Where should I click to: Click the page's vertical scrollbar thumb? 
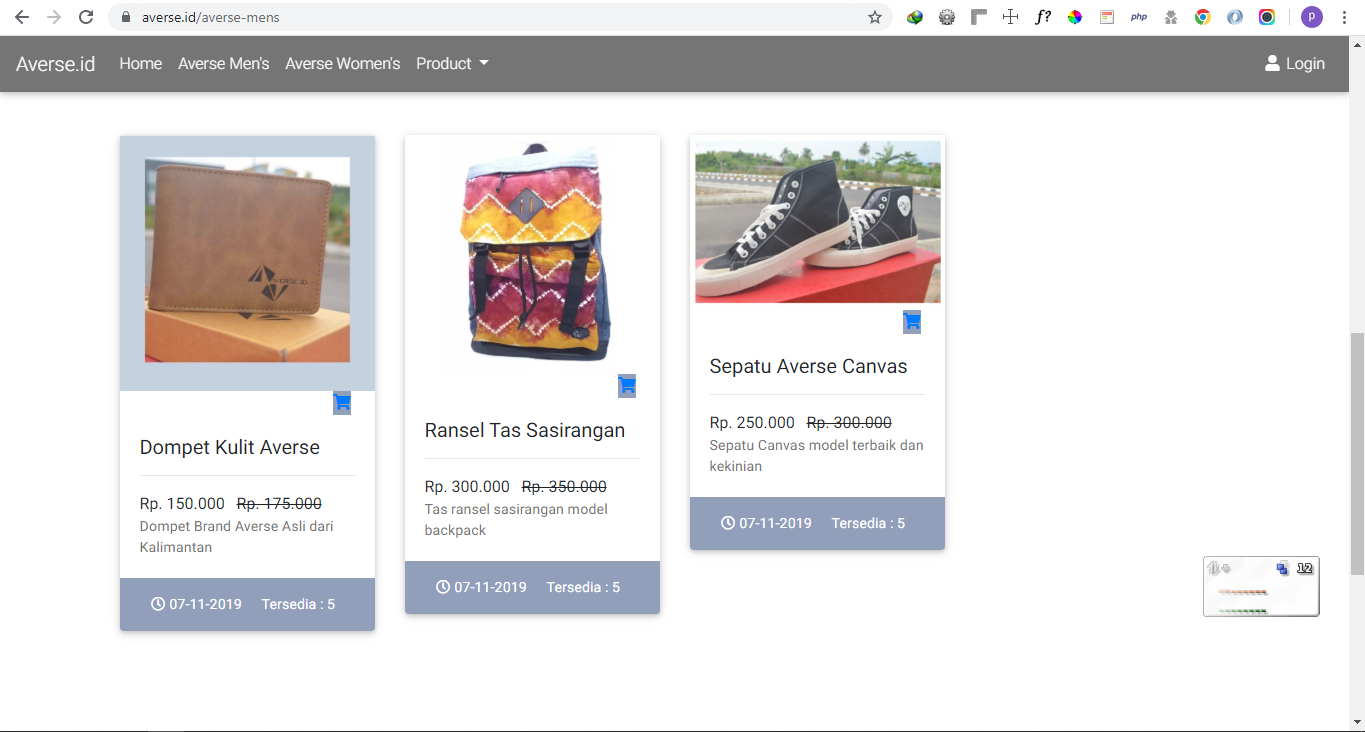tap(1357, 453)
